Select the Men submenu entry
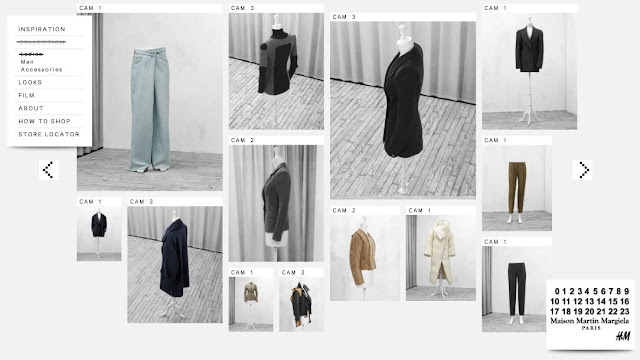 point(27,62)
